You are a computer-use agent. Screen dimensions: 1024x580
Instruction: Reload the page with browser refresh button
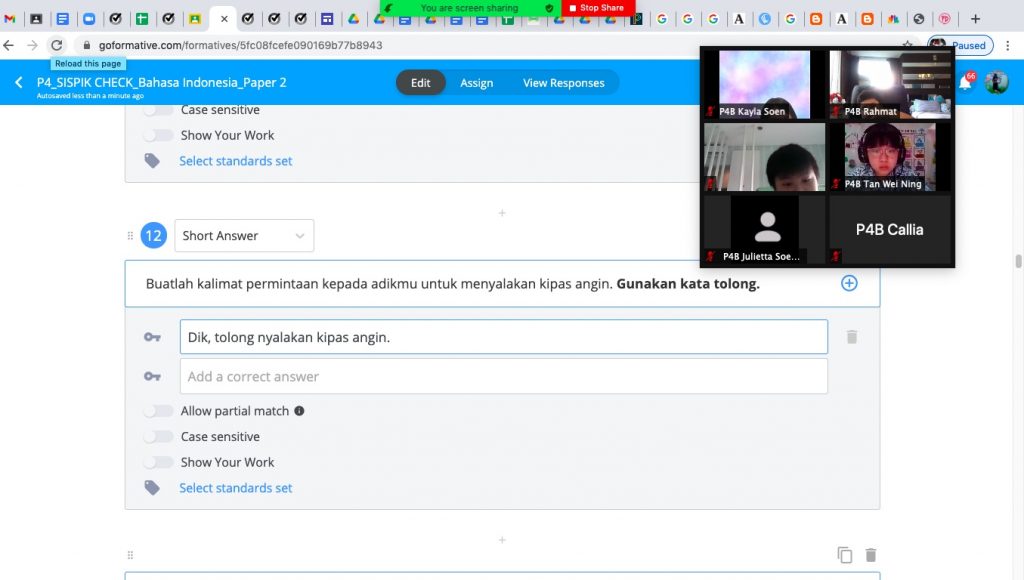[x=57, y=45]
